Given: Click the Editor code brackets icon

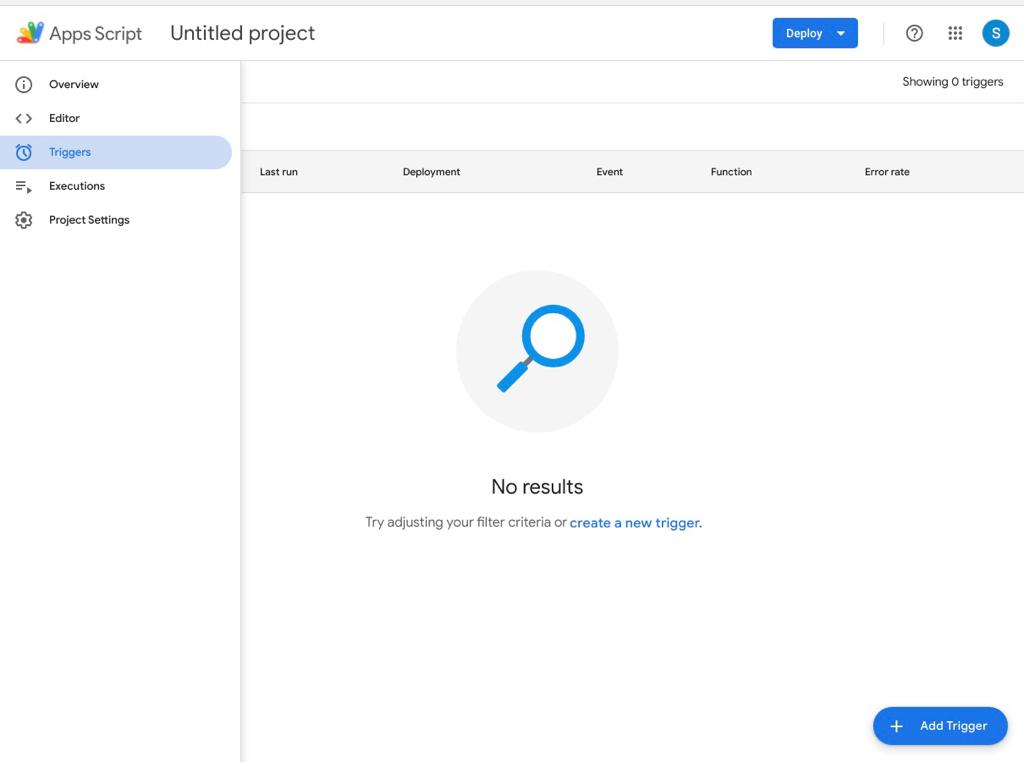Looking at the screenshot, I should click(24, 119).
